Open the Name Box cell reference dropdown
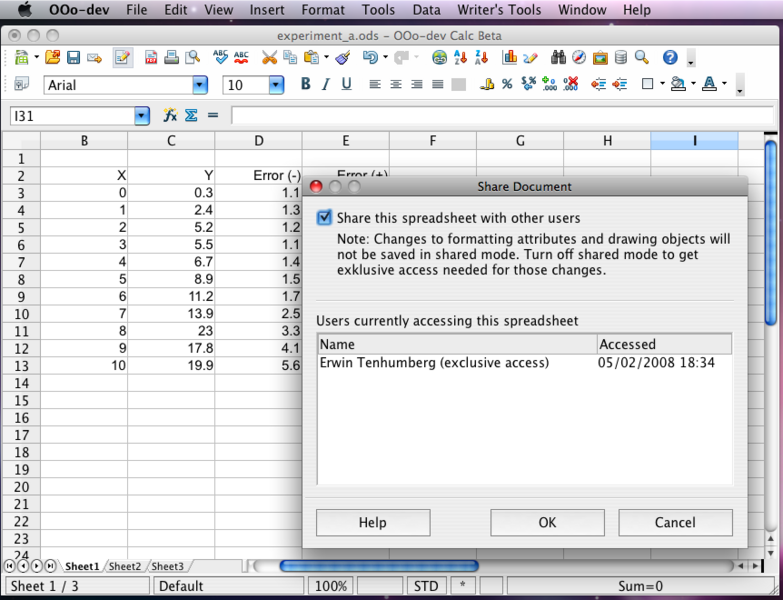The height and width of the screenshot is (600, 783). pos(141,116)
